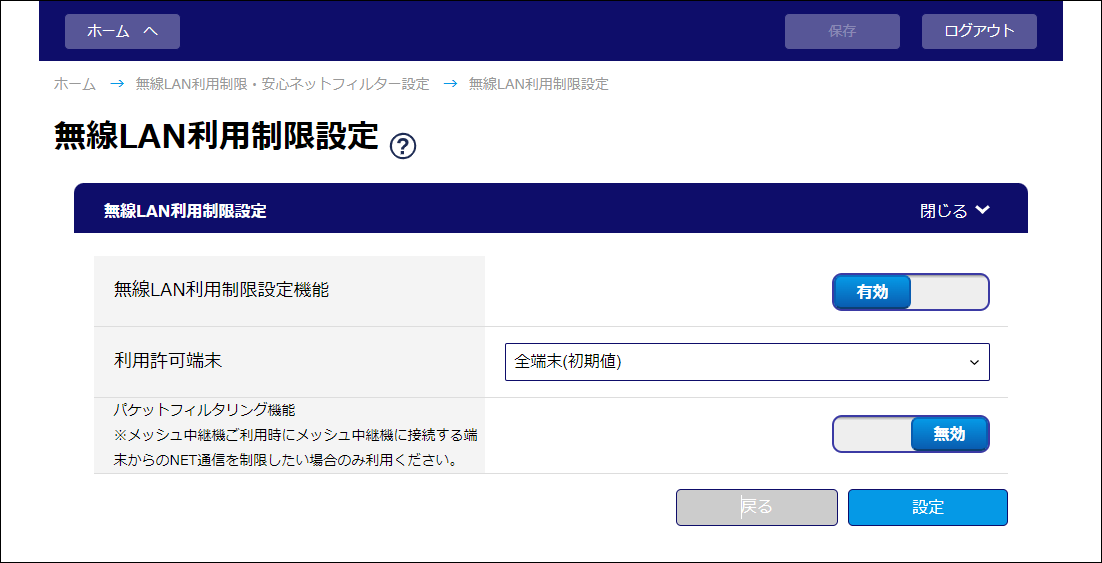Click the blue 設定 button
The width and height of the screenshot is (1102, 563).
coord(927,507)
